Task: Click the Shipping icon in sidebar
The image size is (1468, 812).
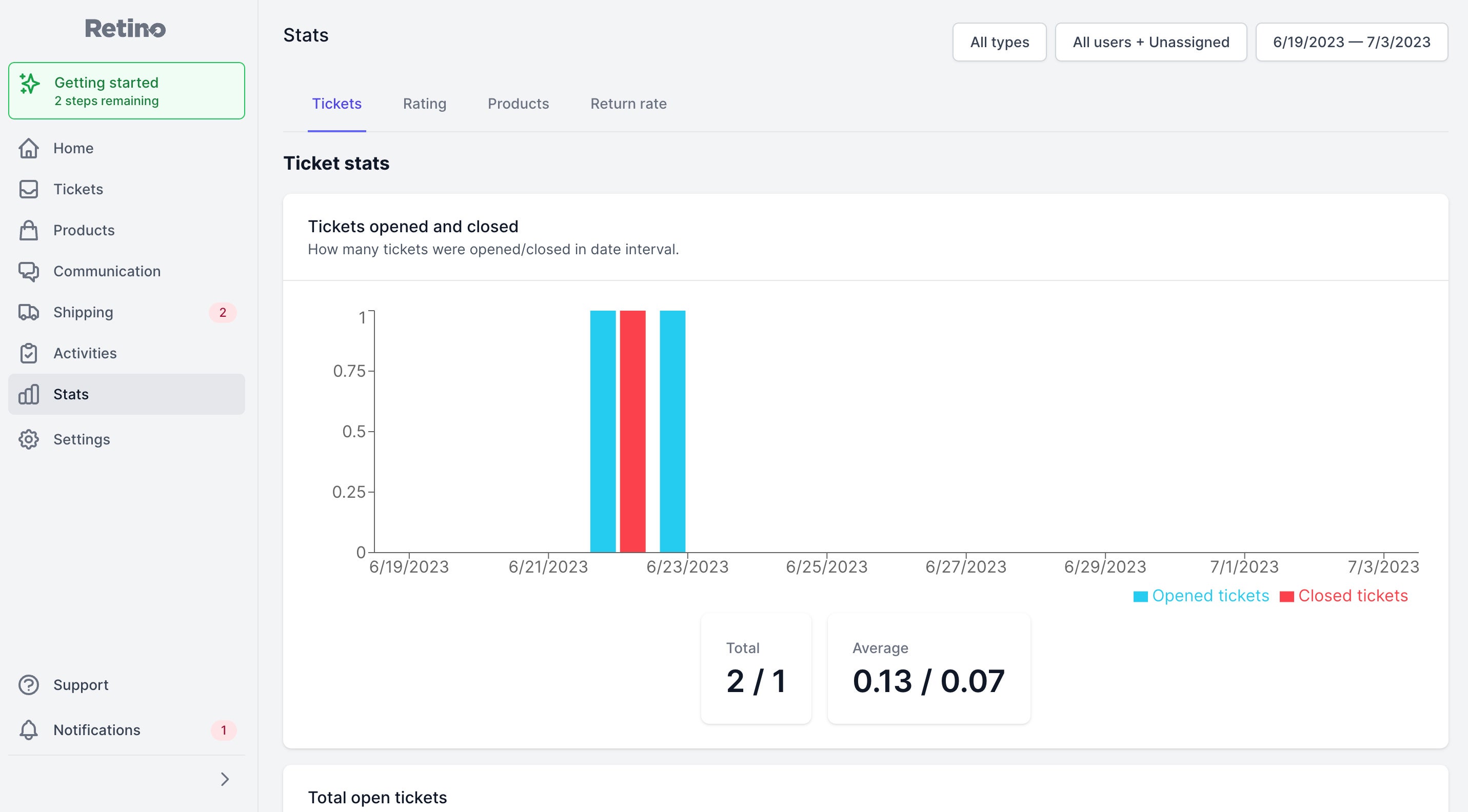Action: (x=29, y=312)
